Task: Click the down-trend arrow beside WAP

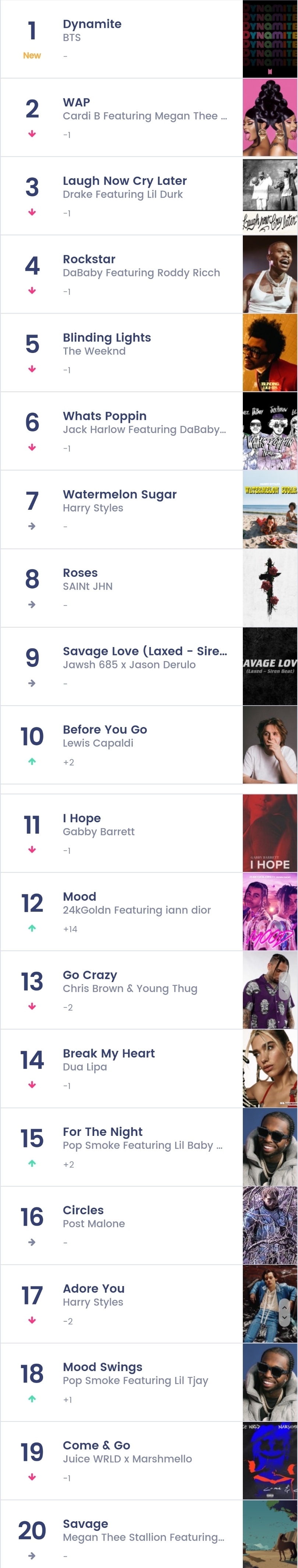Action: (32, 134)
